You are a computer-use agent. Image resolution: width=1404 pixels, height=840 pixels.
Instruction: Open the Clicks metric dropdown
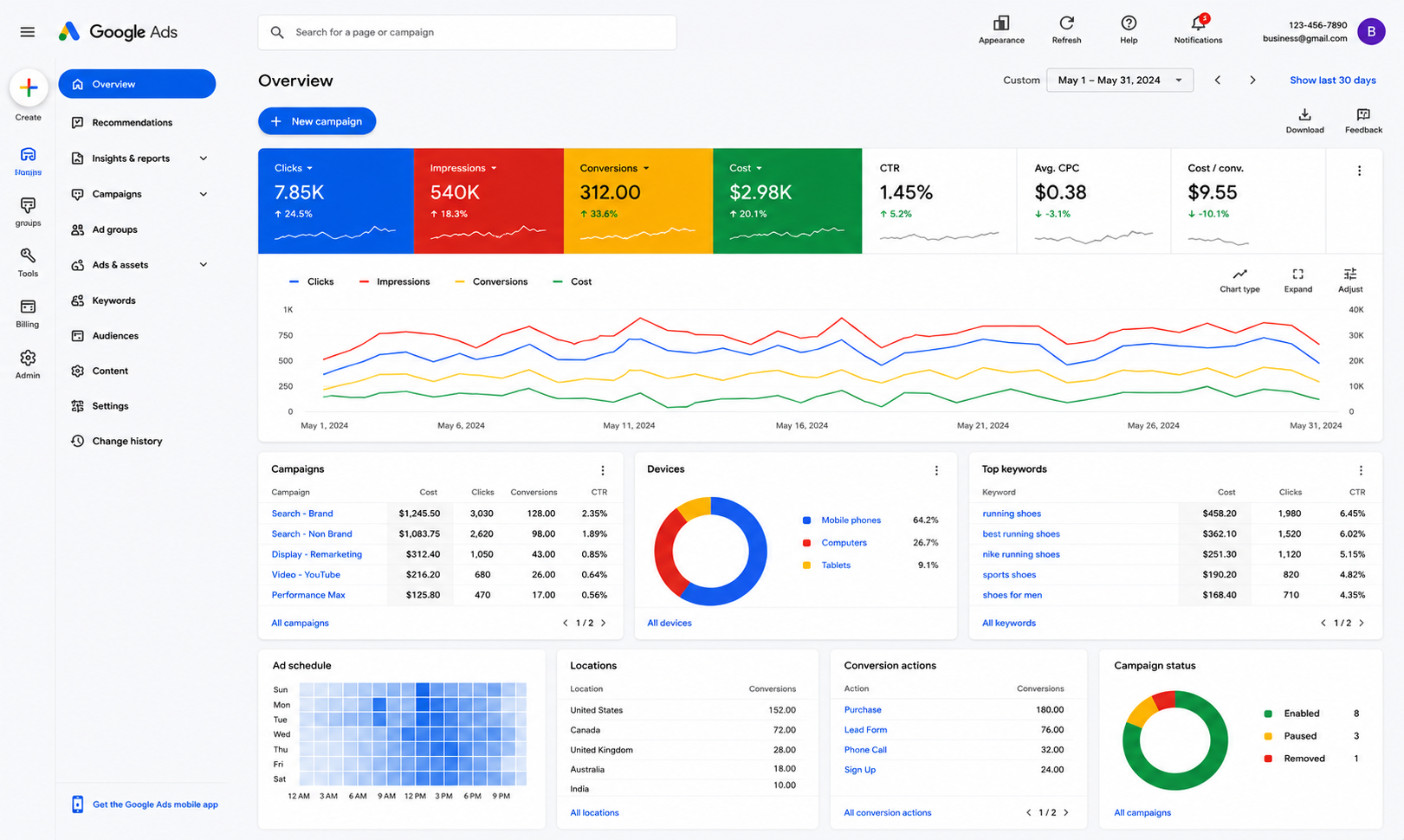[294, 168]
